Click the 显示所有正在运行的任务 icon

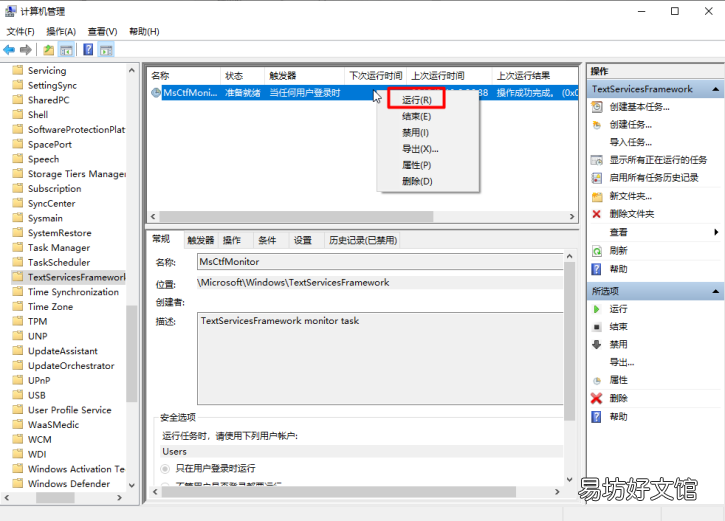click(x=597, y=160)
